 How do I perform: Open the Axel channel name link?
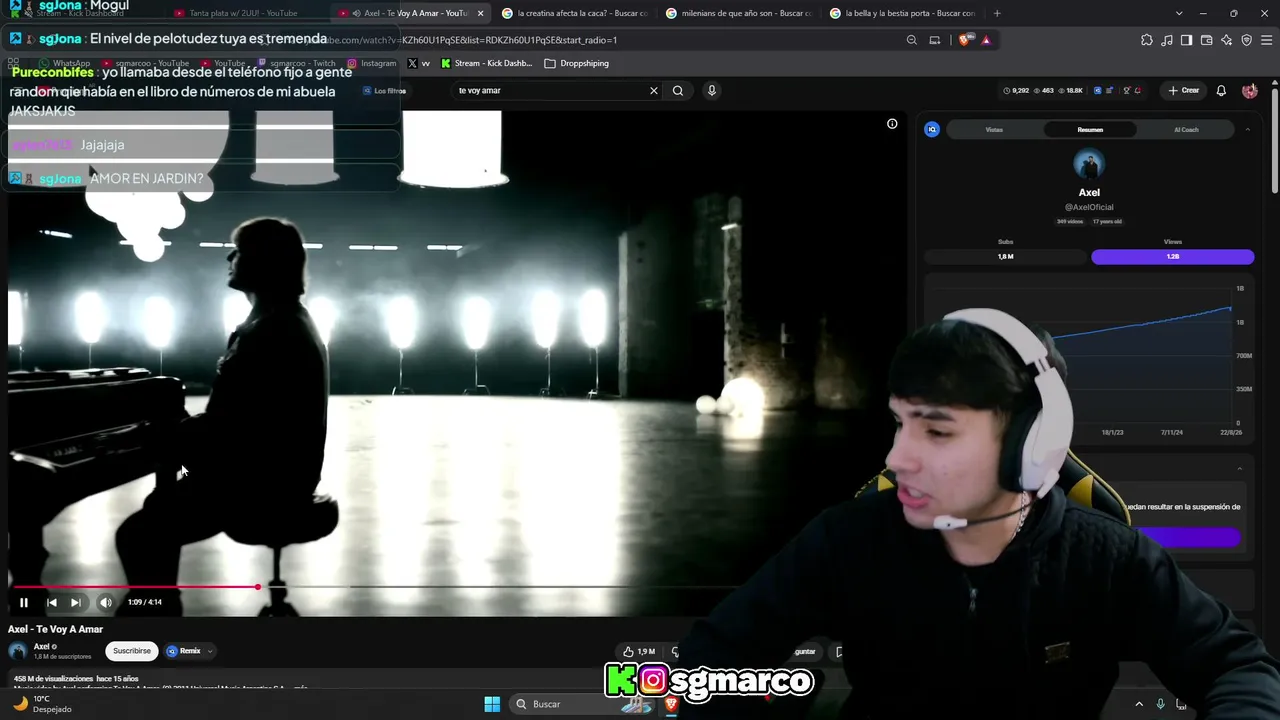point(41,647)
